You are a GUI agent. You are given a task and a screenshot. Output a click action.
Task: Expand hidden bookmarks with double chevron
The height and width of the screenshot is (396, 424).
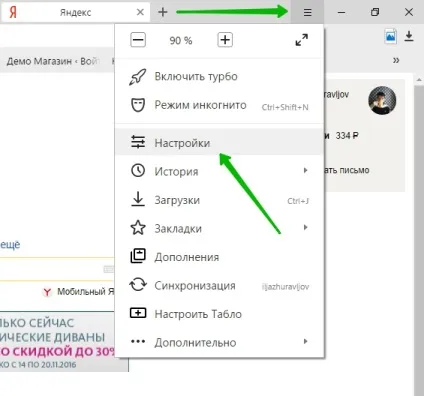tap(396, 60)
